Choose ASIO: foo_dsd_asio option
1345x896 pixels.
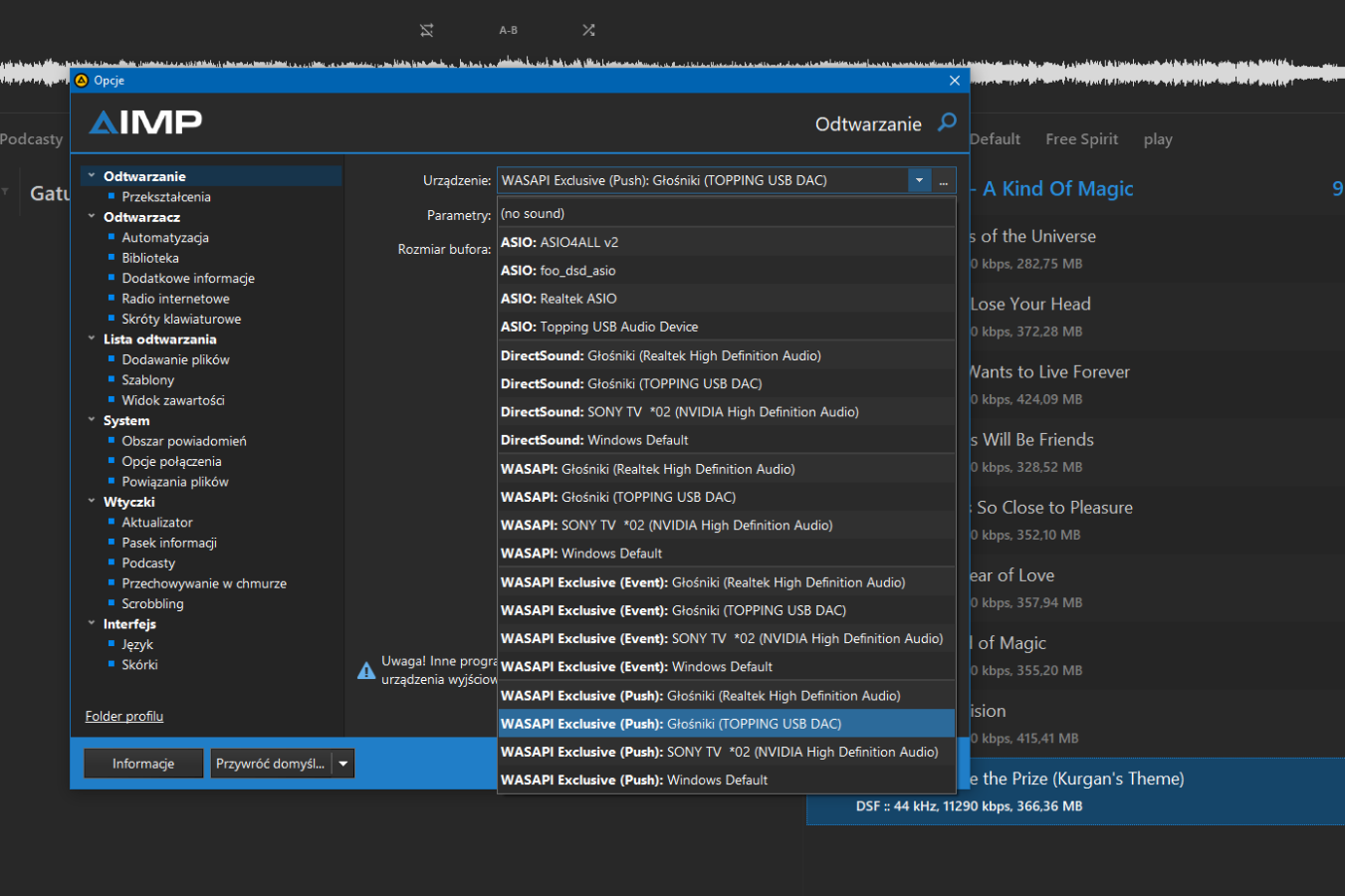pyautogui.click(x=727, y=270)
